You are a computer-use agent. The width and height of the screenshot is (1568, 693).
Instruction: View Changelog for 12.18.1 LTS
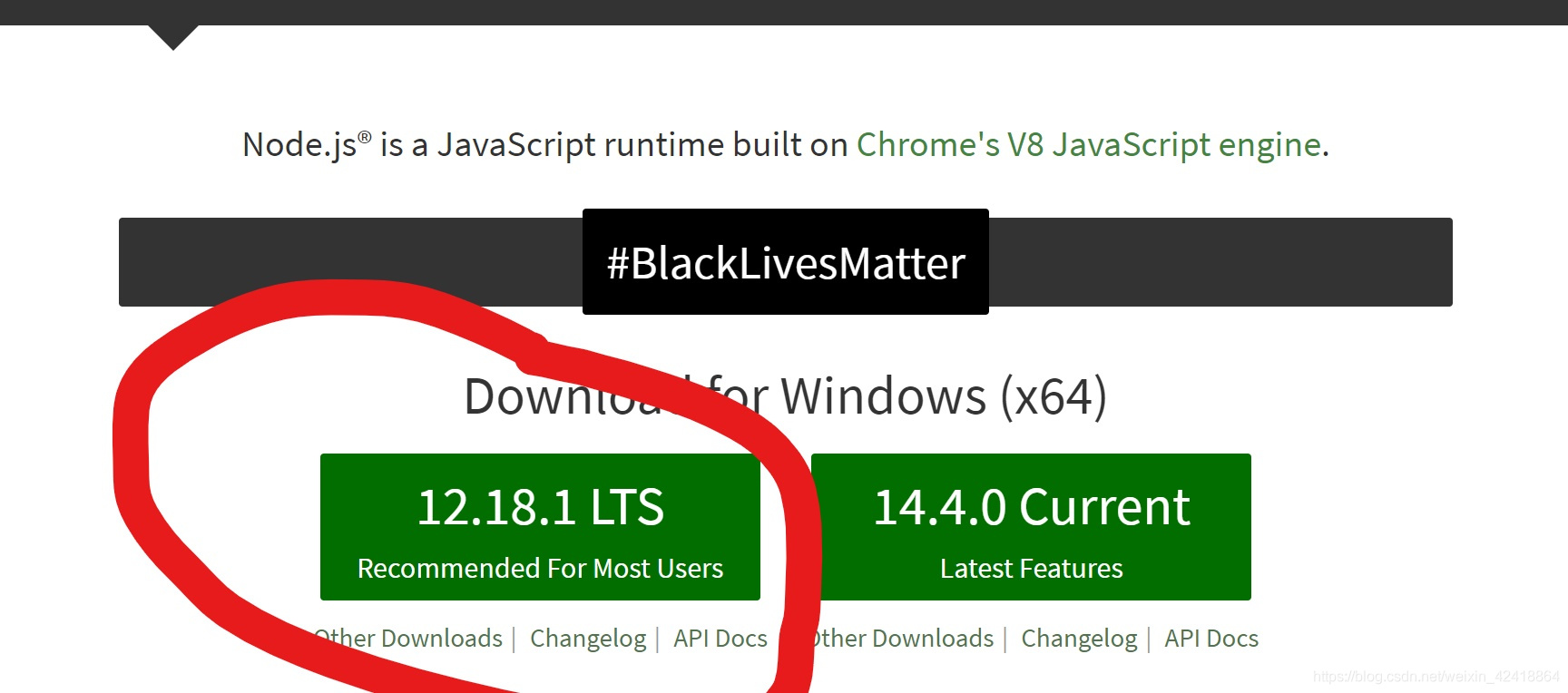[x=588, y=639]
